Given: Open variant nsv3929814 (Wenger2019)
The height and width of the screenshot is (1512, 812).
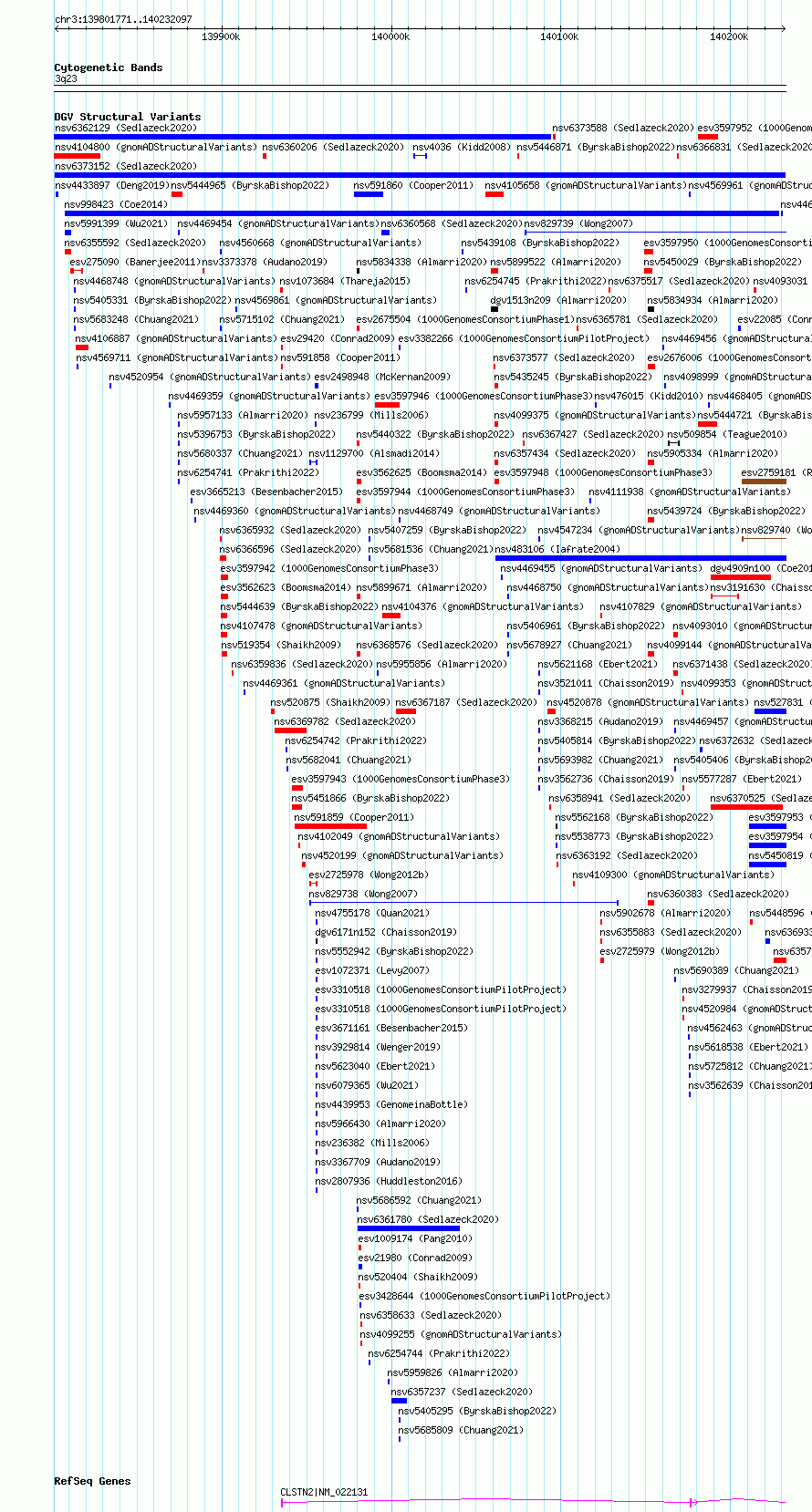Looking at the screenshot, I should coord(377,1047).
